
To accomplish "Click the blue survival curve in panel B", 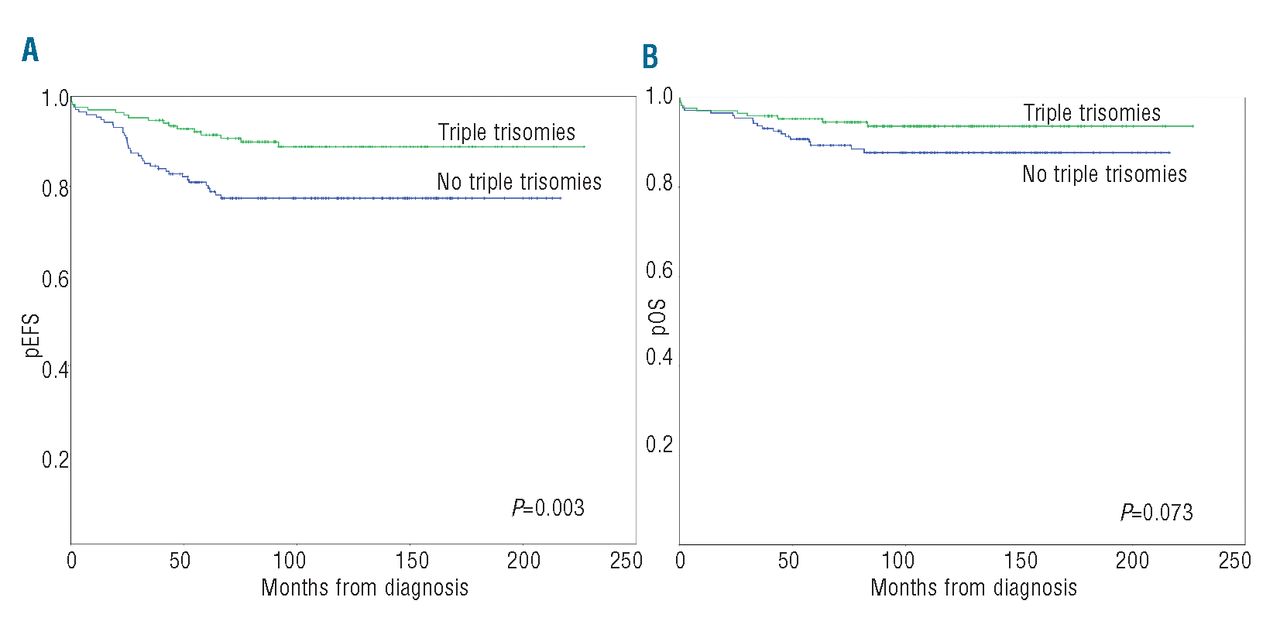I will (x=1000, y=152).
